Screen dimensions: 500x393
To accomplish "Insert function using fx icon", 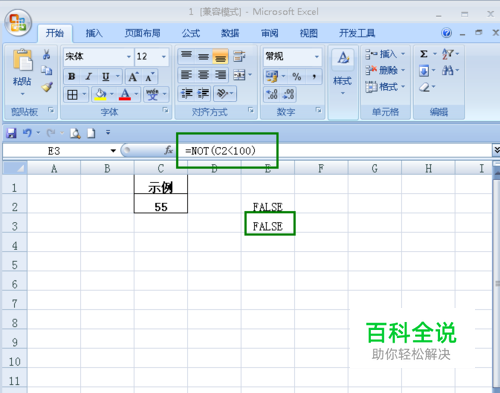I will pyautogui.click(x=169, y=151).
